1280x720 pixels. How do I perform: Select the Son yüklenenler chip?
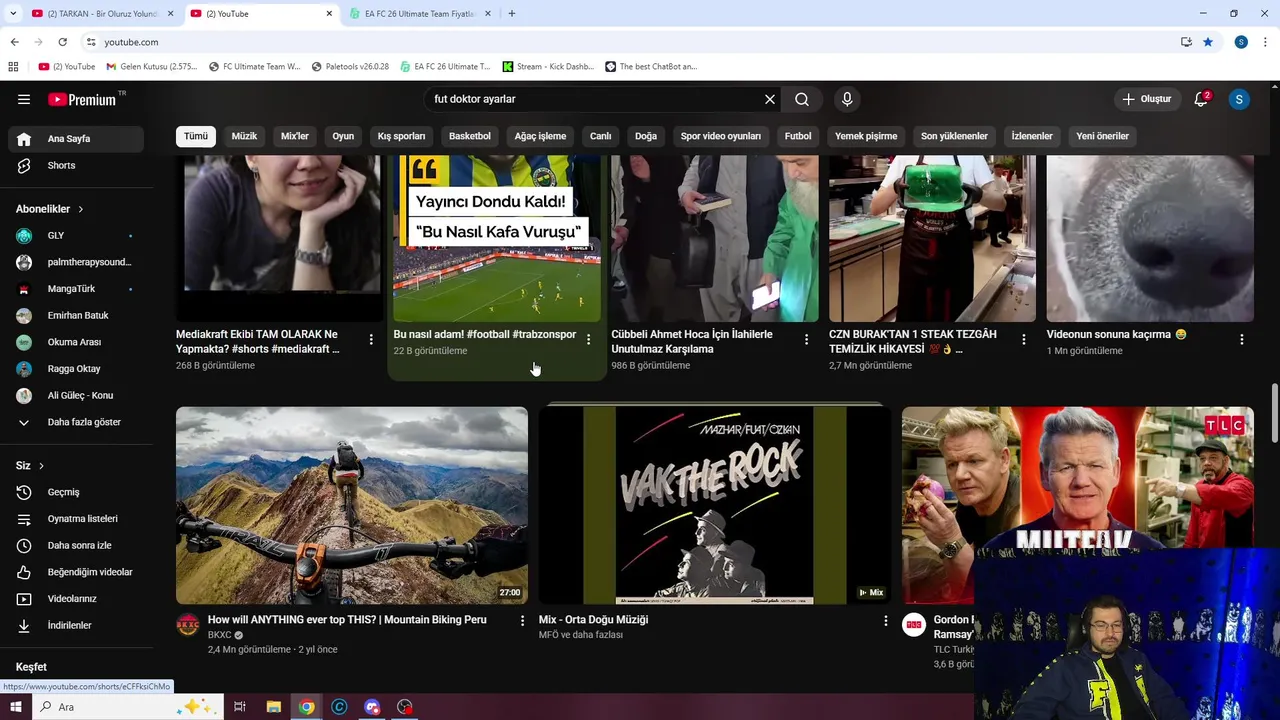954,136
